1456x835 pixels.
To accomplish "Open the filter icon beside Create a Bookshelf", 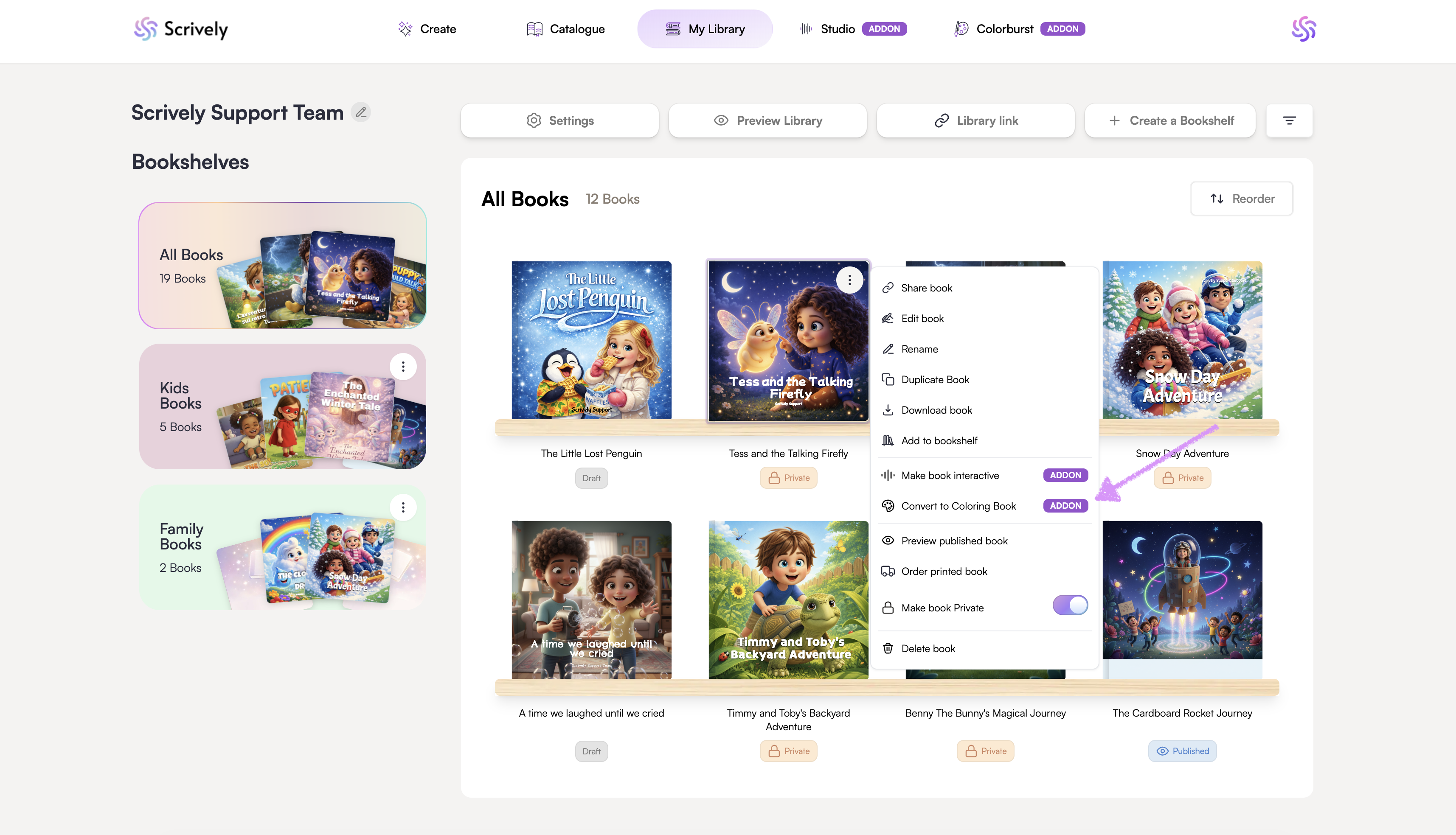I will (1289, 120).
